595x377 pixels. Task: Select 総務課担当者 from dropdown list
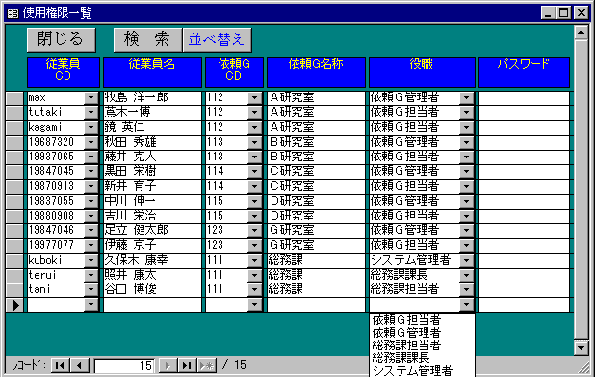406,346
